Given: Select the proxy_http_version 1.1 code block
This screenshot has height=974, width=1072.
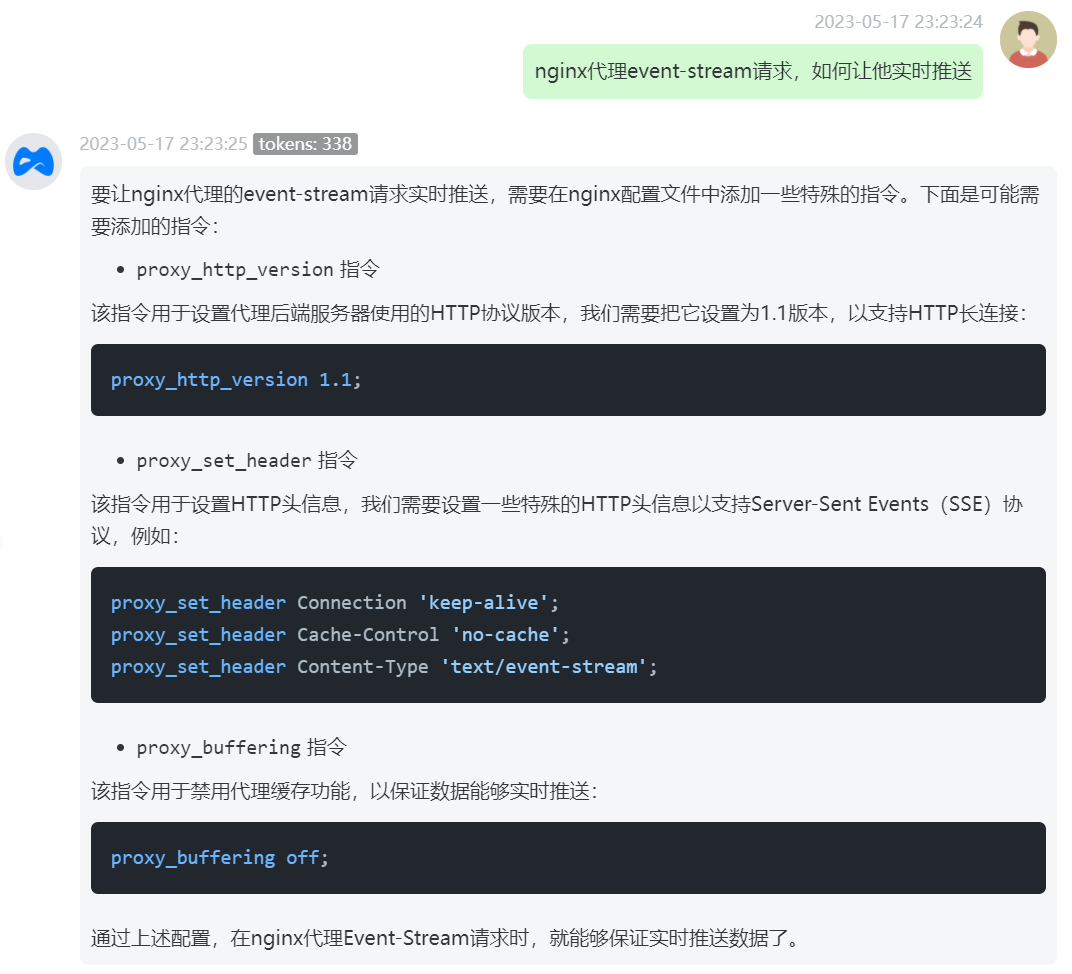Looking at the screenshot, I should [x=568, y=380].
